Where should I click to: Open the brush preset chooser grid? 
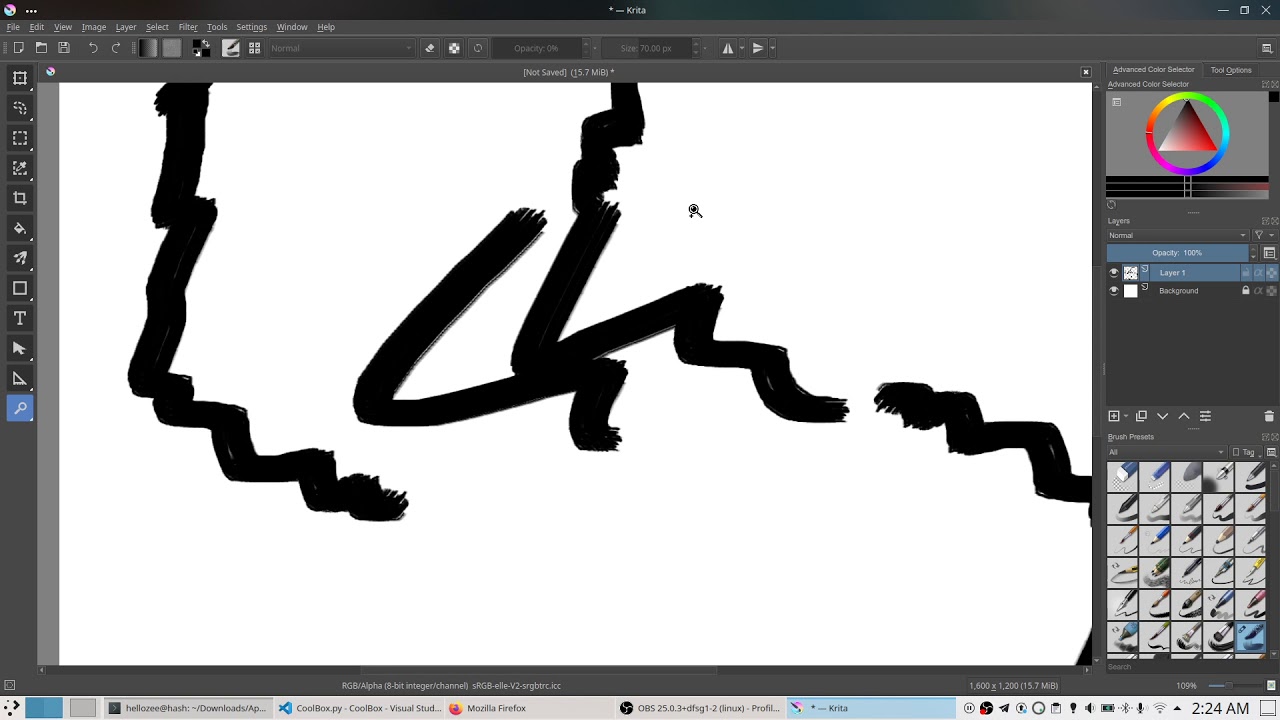255,48
